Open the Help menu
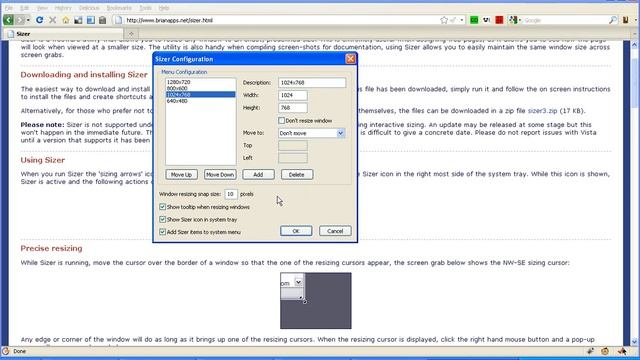640x360 pixels. [x=164, y=8]
